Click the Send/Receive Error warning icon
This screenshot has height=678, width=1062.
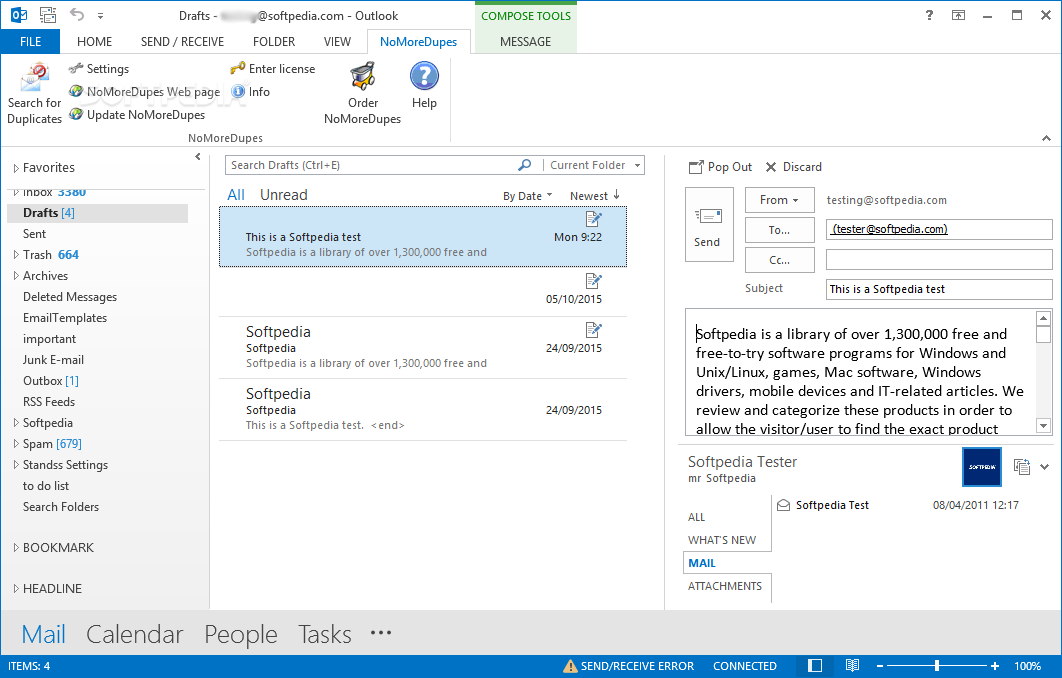[570, 666]
